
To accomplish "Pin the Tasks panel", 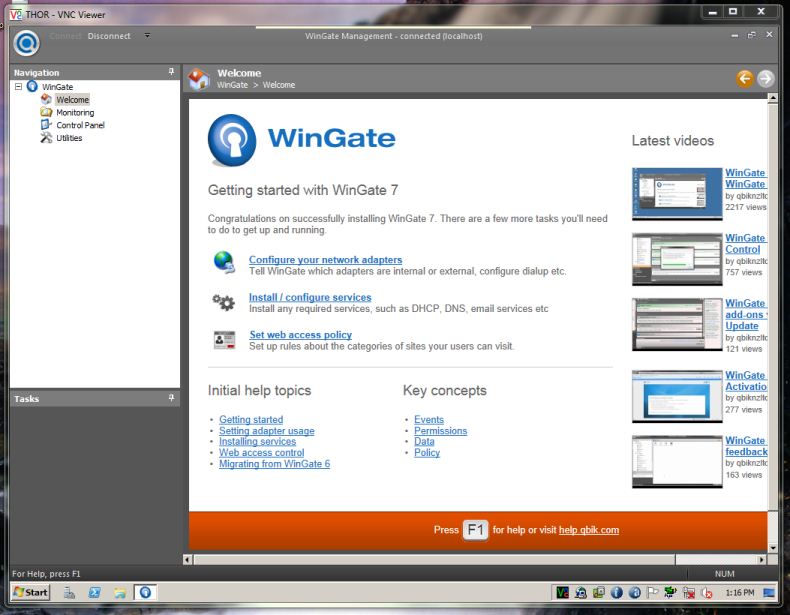I will click(x=171, y=398).
